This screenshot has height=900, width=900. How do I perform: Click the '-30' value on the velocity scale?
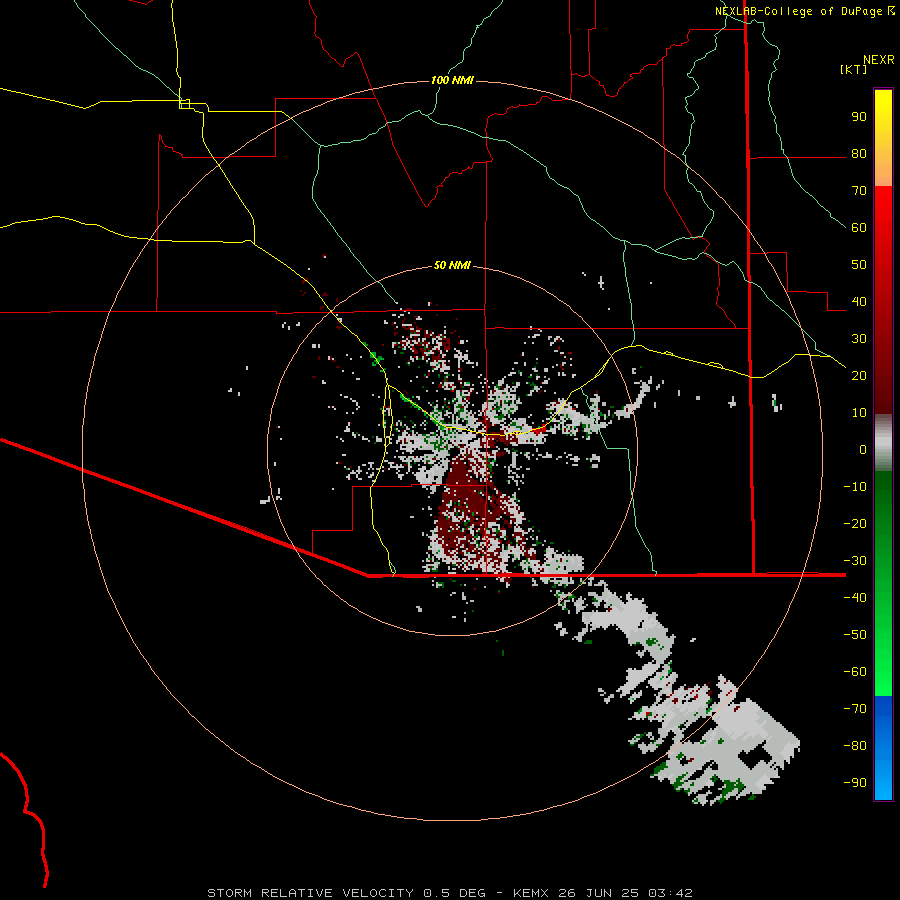click(x=855, y=561)
